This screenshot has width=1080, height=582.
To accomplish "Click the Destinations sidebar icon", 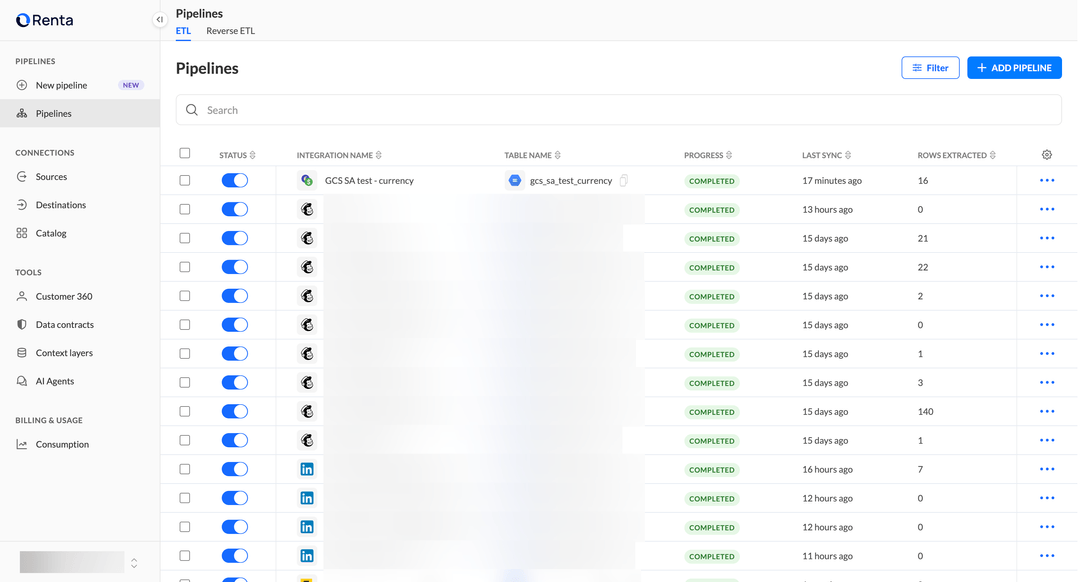I will pos(22,205).
